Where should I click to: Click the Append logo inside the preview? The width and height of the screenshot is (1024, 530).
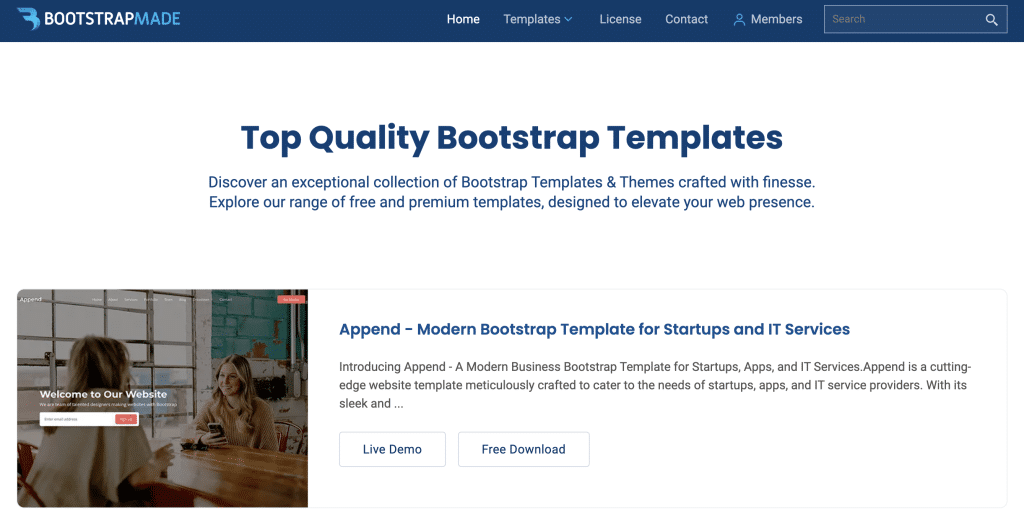click(x=30, y=299)
